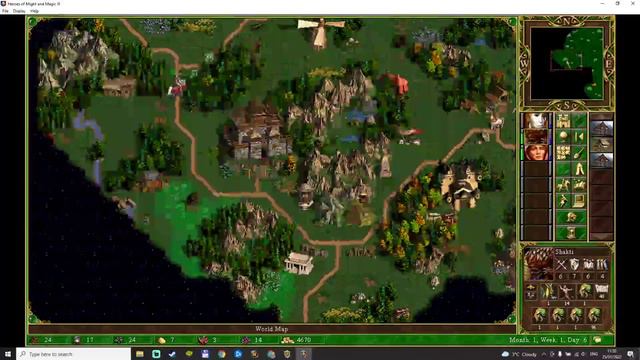This screenshot has width=640, height=360.
Task: Click the shield Defense skill icon
Action: click(574, 264)
